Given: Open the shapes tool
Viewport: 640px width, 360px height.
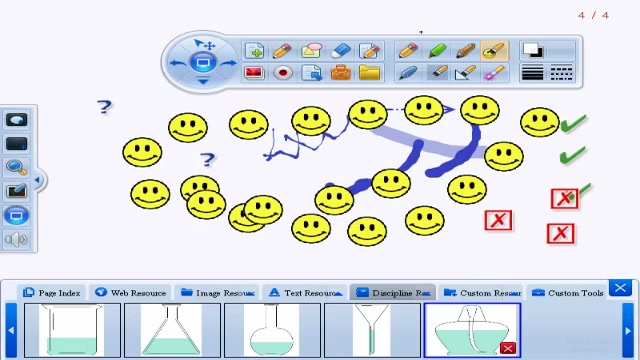Looking at the screenshot, I should pyautogui.click(x=311, y=51).
